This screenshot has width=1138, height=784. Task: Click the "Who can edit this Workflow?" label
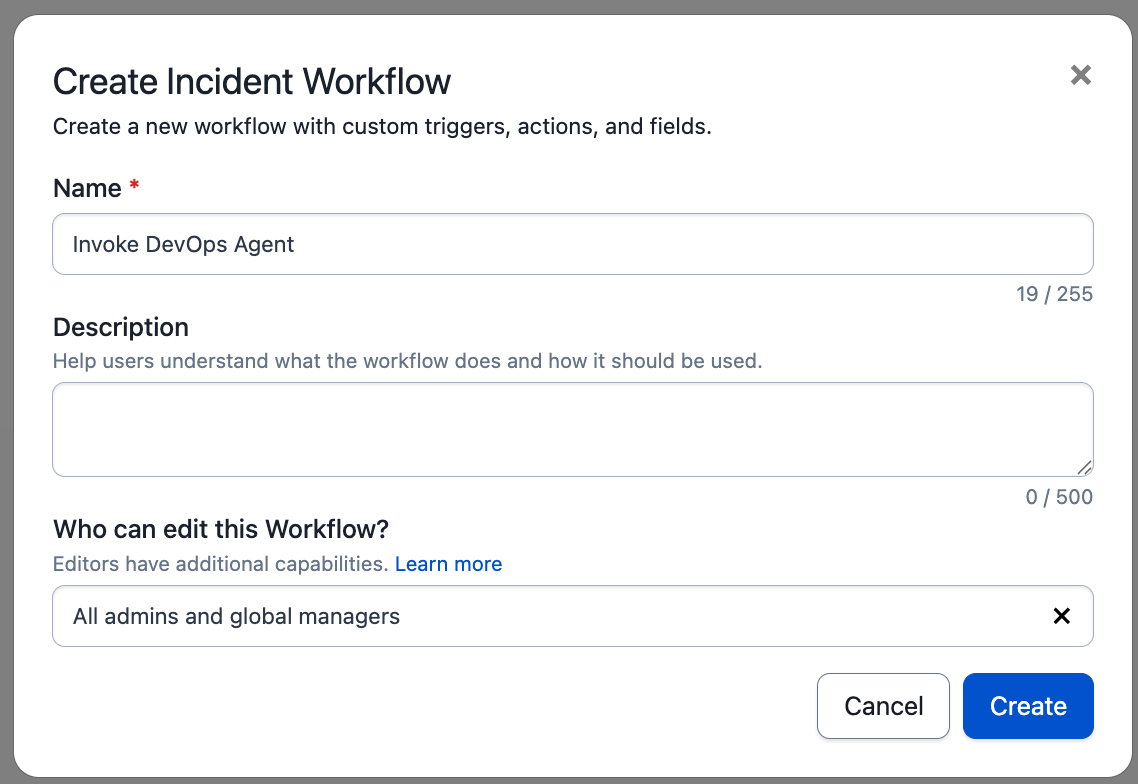coord(221,528)
